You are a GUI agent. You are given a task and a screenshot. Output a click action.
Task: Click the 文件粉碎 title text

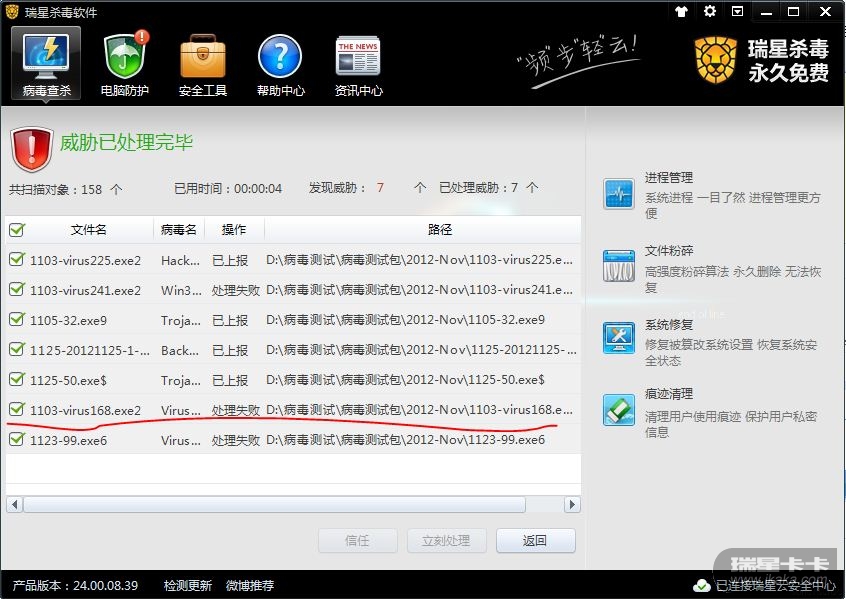668,251
